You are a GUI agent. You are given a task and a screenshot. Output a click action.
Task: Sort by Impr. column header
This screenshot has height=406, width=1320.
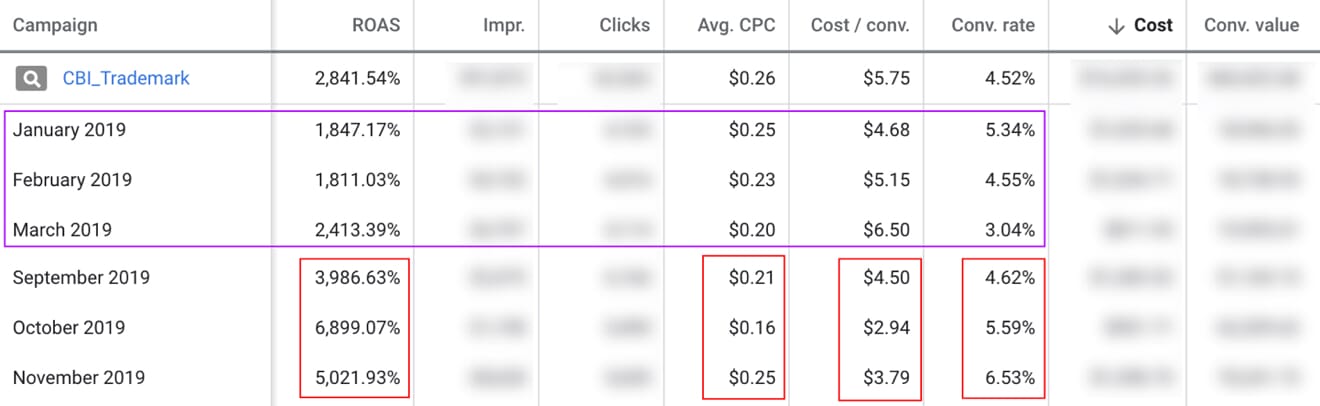504,26
